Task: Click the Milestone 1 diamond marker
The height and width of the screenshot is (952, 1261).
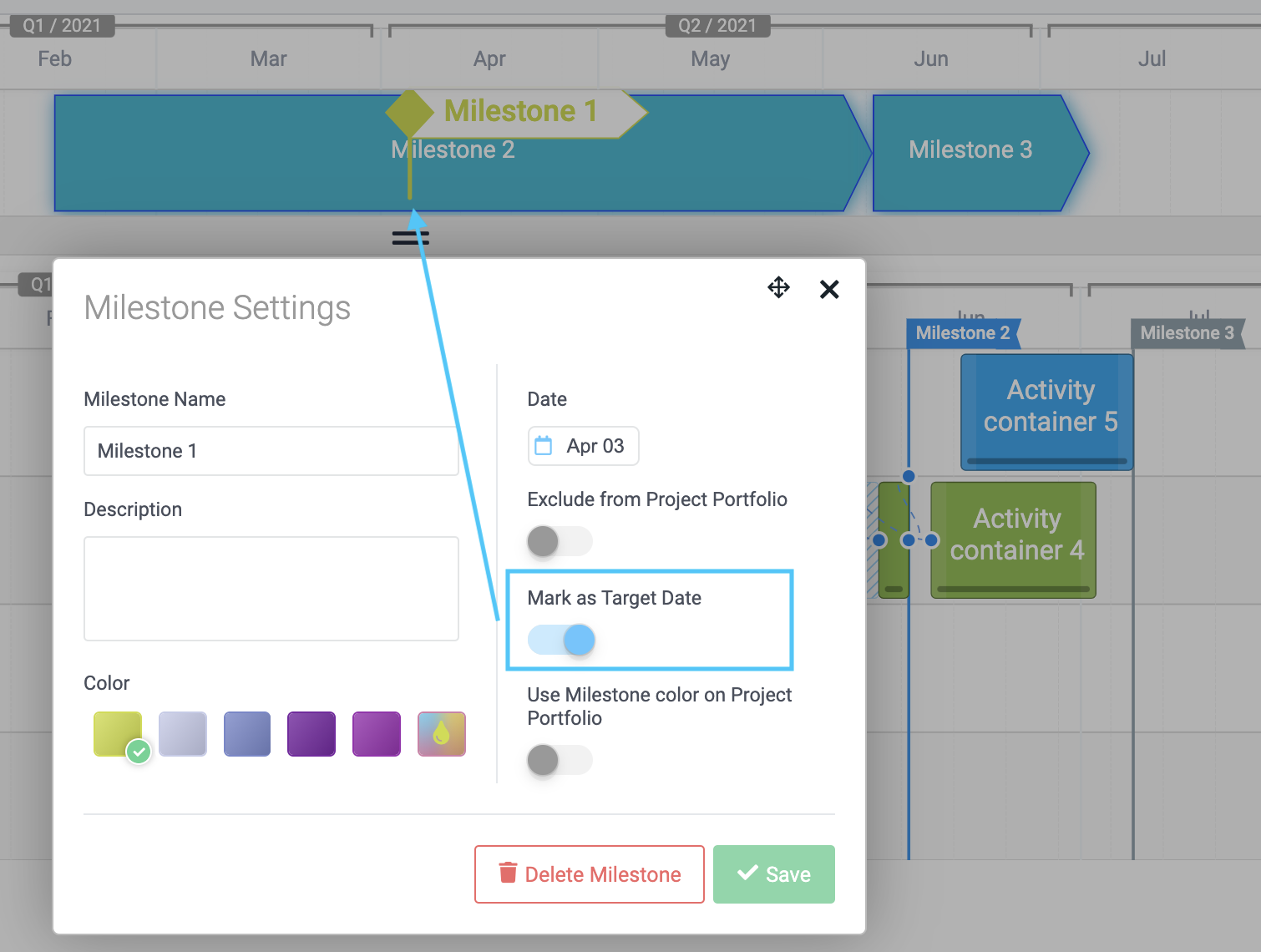Action: pyautogui.click(x=409, y=112)
